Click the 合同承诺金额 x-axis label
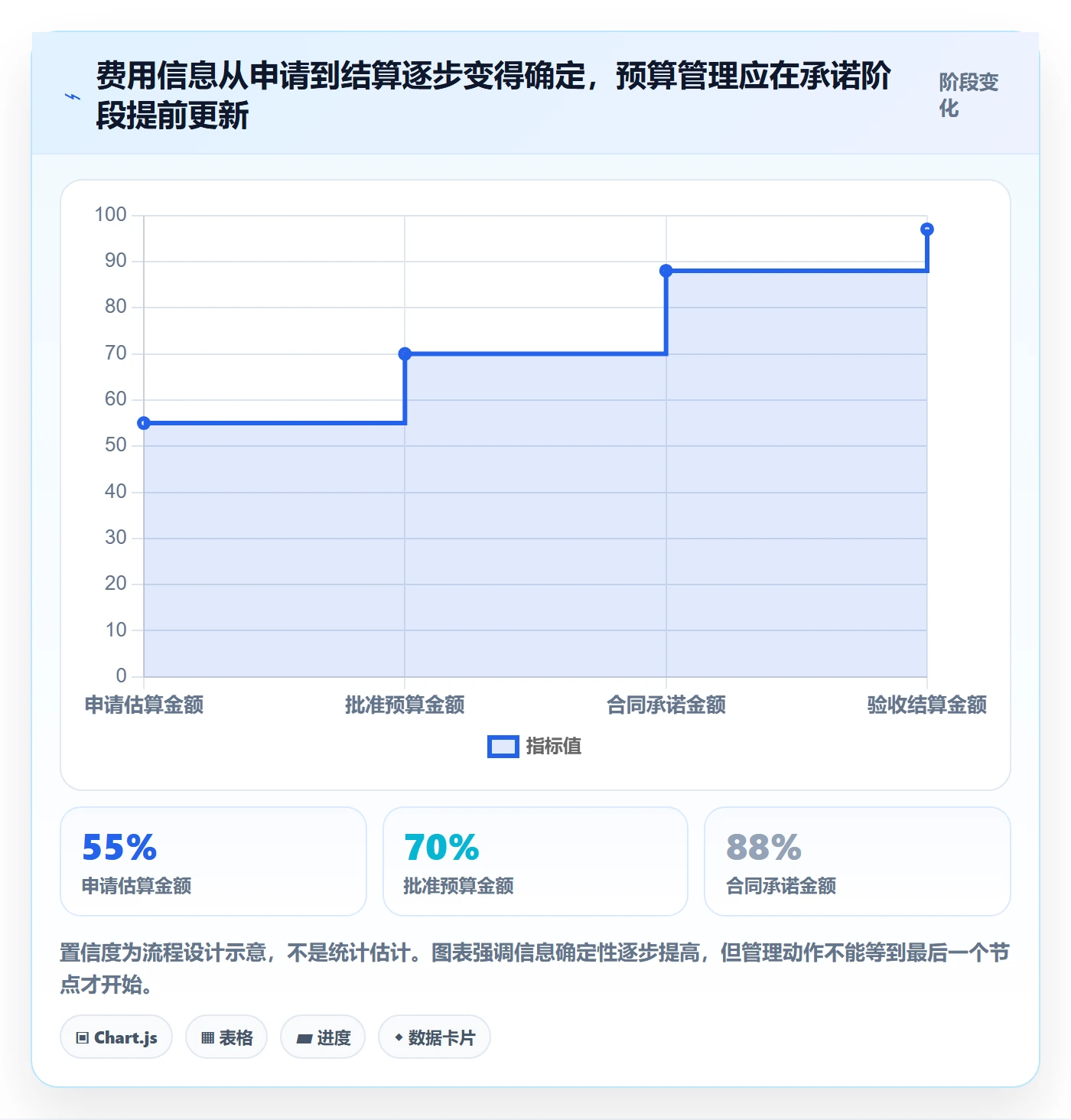The height and width of the screenshot is (1120, 1071). tap(666, 705)
